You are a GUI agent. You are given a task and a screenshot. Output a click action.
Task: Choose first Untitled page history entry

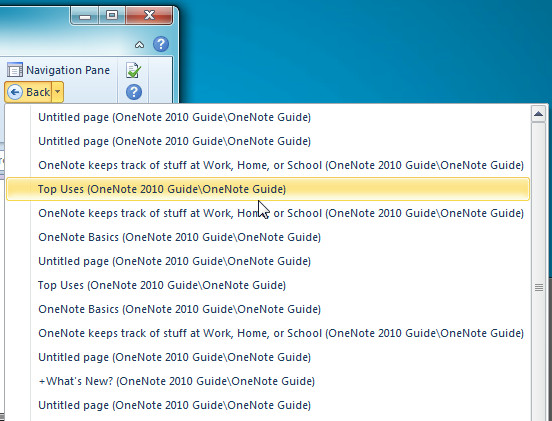click(268, 117)
